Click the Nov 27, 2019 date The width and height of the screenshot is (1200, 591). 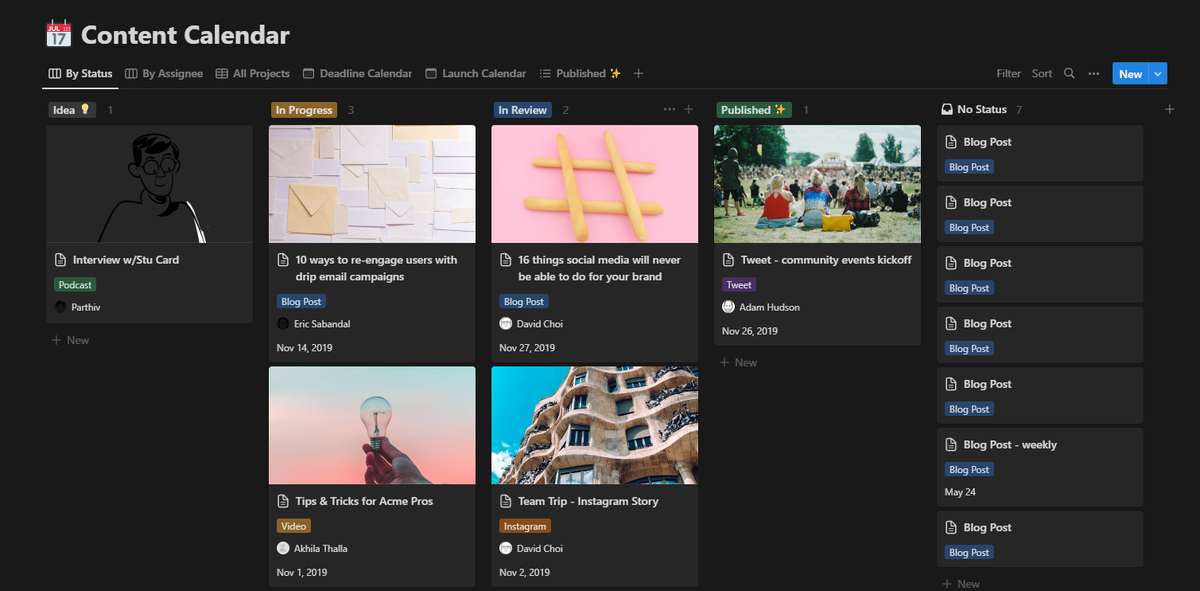(528, 348)
